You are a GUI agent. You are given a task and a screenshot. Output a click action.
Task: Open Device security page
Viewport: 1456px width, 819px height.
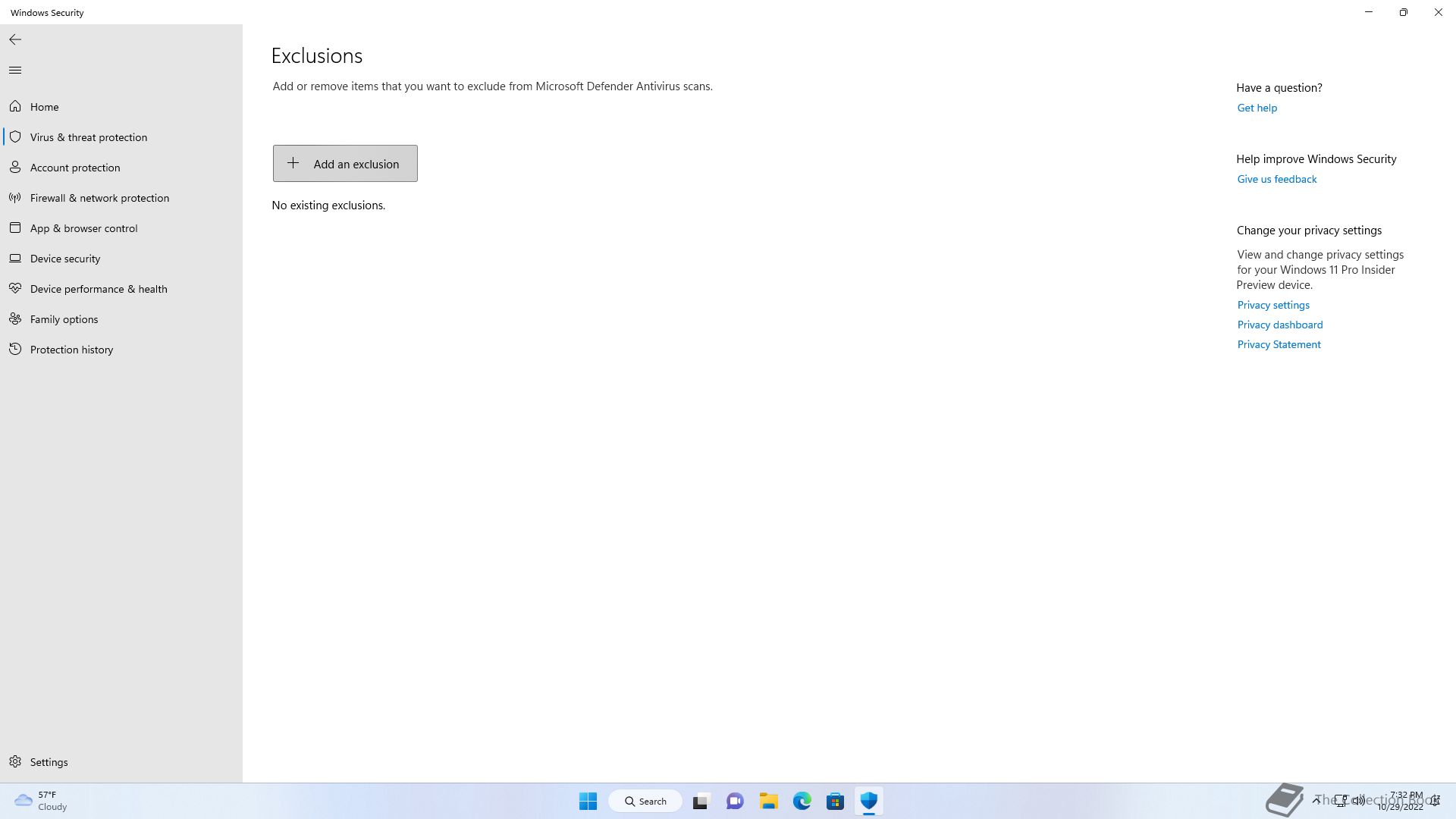(121, 259)
